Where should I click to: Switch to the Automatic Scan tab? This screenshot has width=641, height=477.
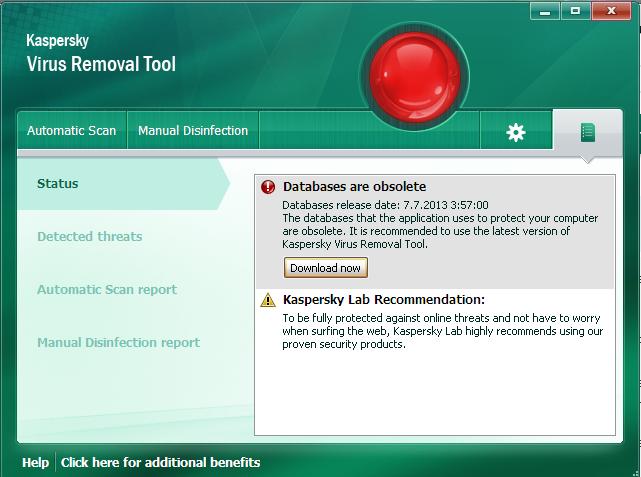[72, 130]
